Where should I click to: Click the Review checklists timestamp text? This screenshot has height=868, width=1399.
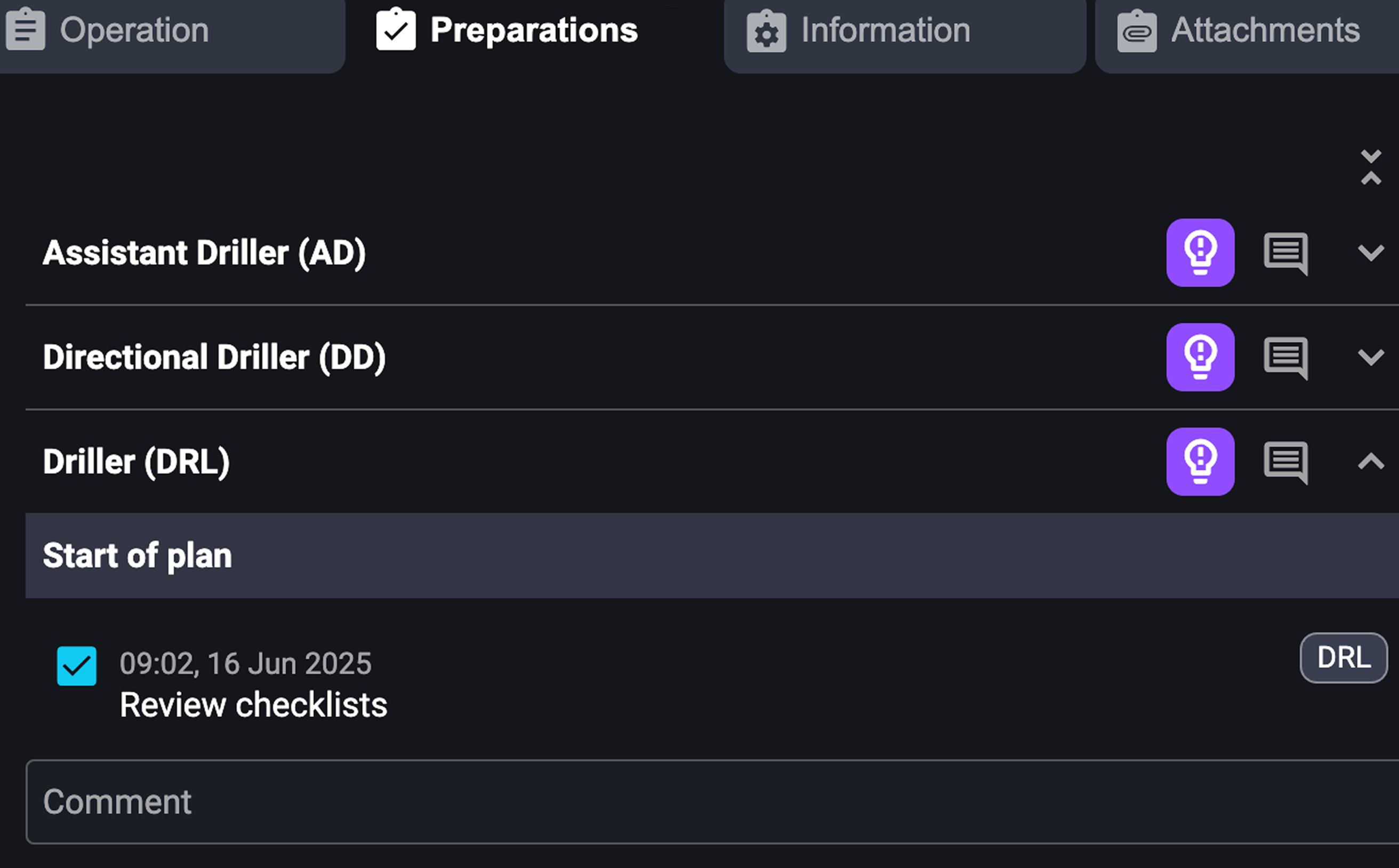(246, 663)
